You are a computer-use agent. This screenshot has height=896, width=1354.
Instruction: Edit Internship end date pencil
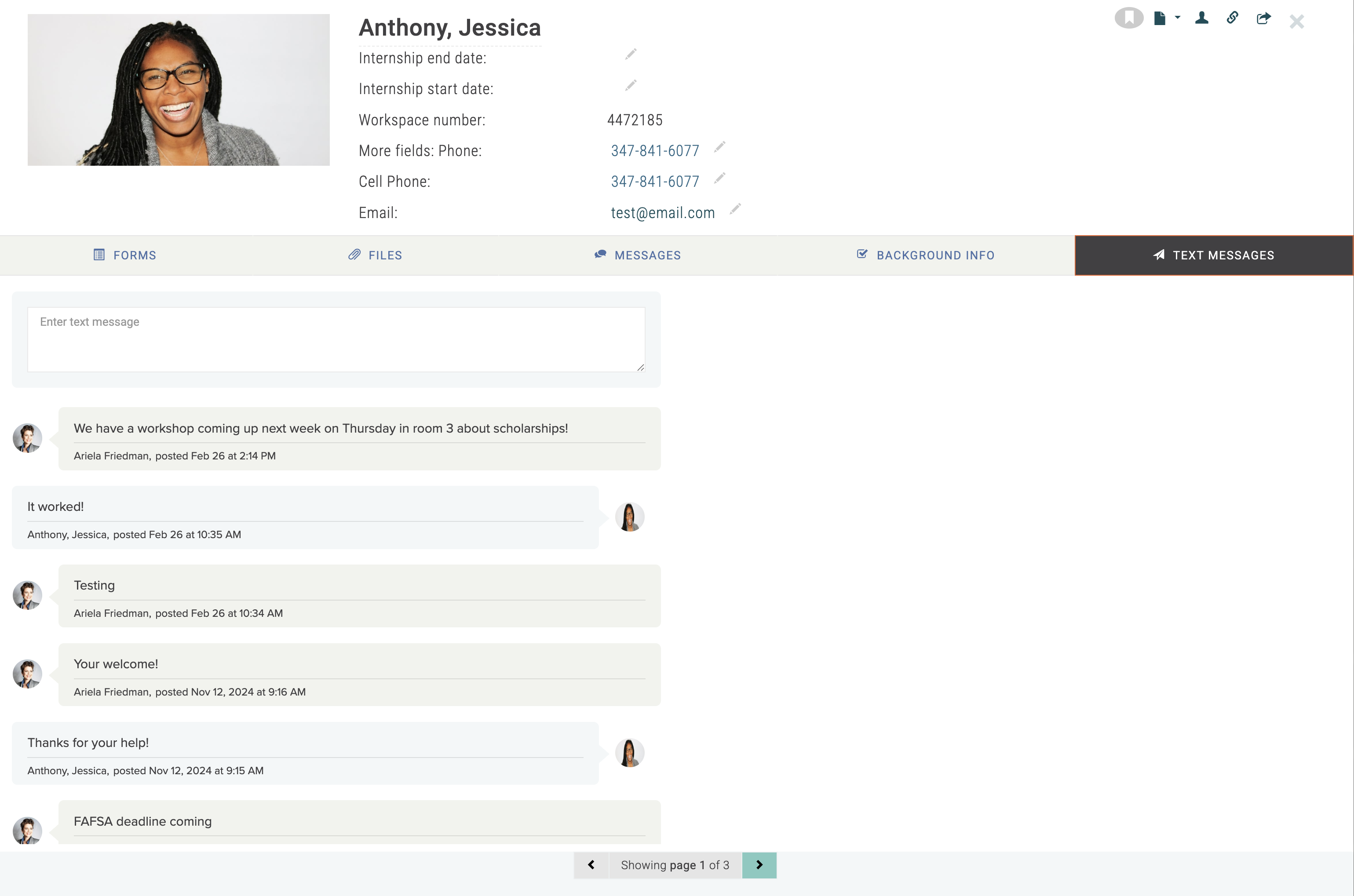[x=631, y=54]
